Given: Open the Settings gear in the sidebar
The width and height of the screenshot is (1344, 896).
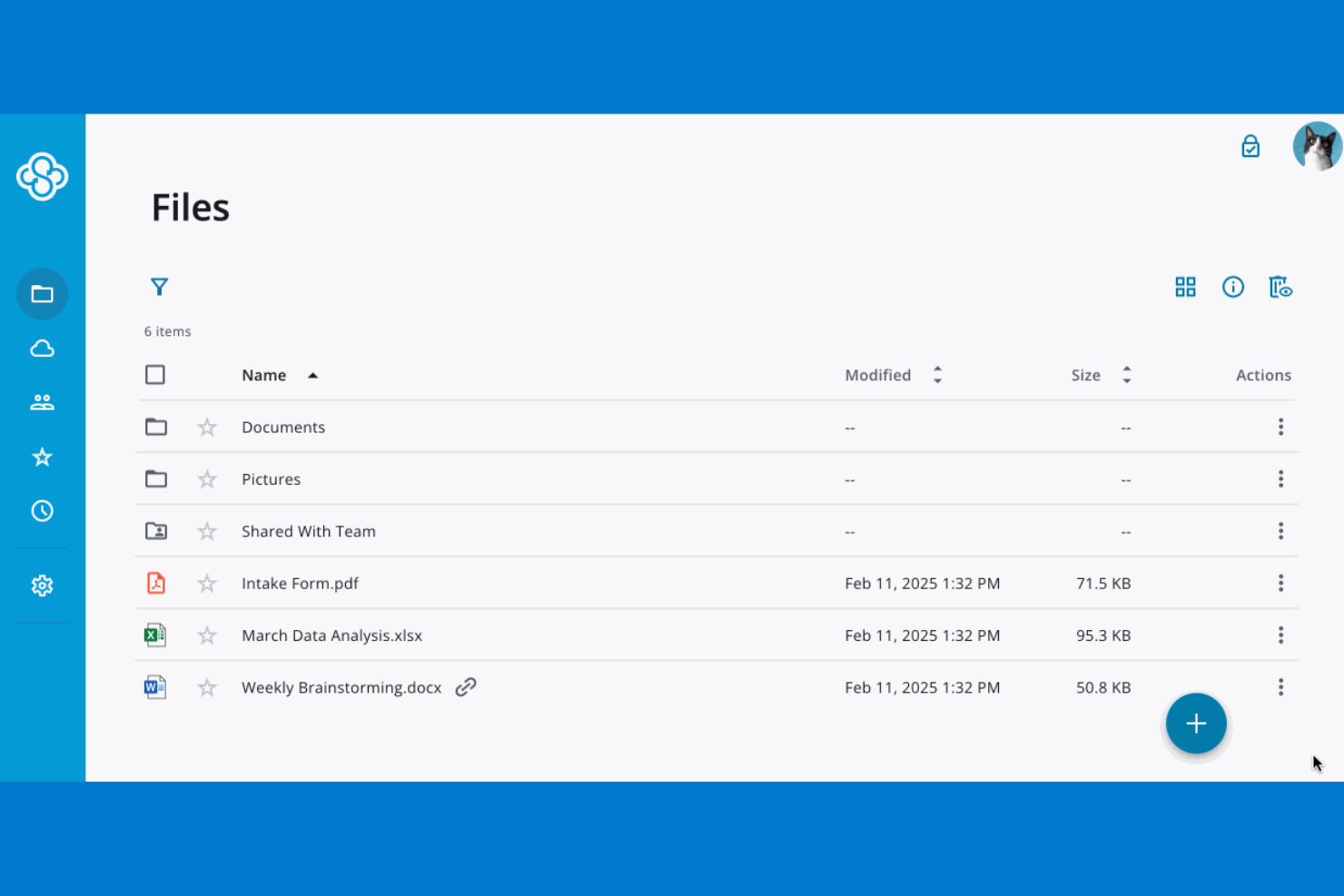Looking at the screenshot, I should 42,586.
